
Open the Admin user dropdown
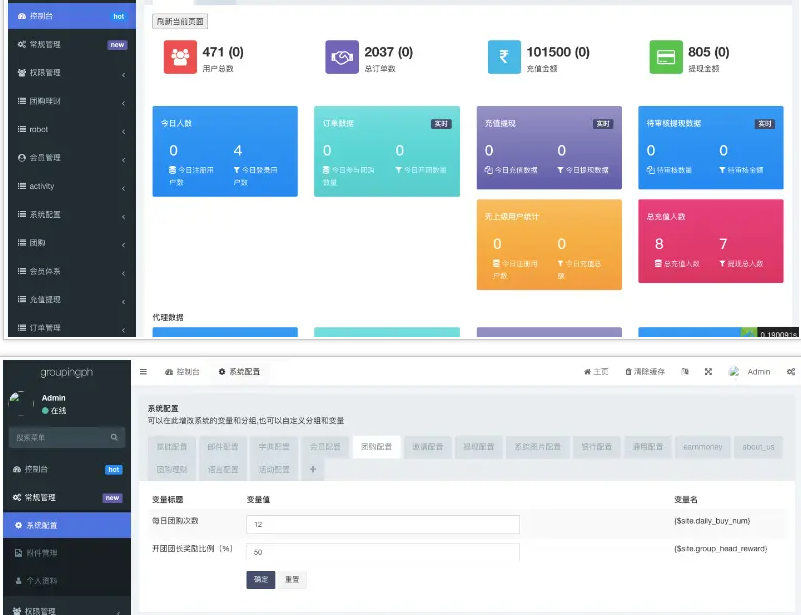point(750,371)
